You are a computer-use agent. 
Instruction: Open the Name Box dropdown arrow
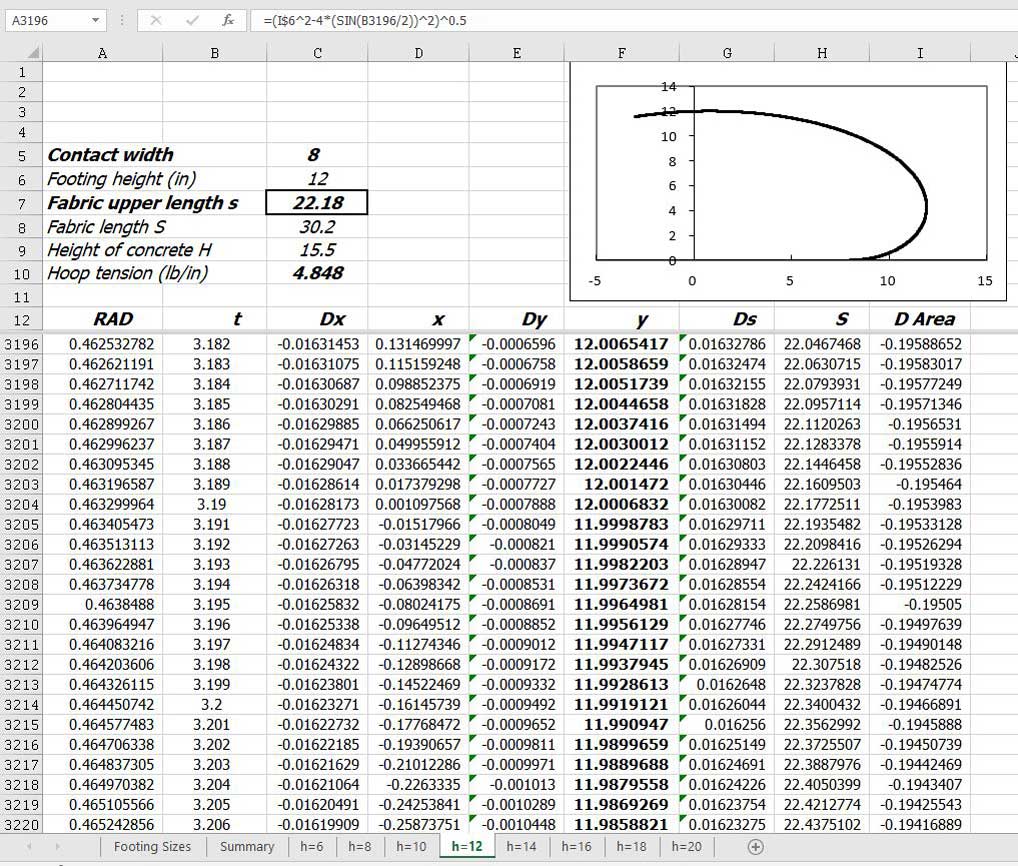(95, 20)
